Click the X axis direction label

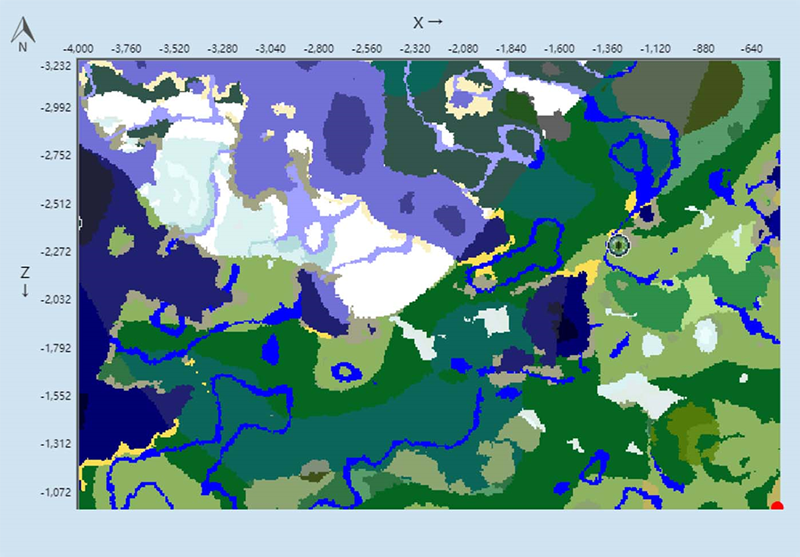tap(428, 22)
